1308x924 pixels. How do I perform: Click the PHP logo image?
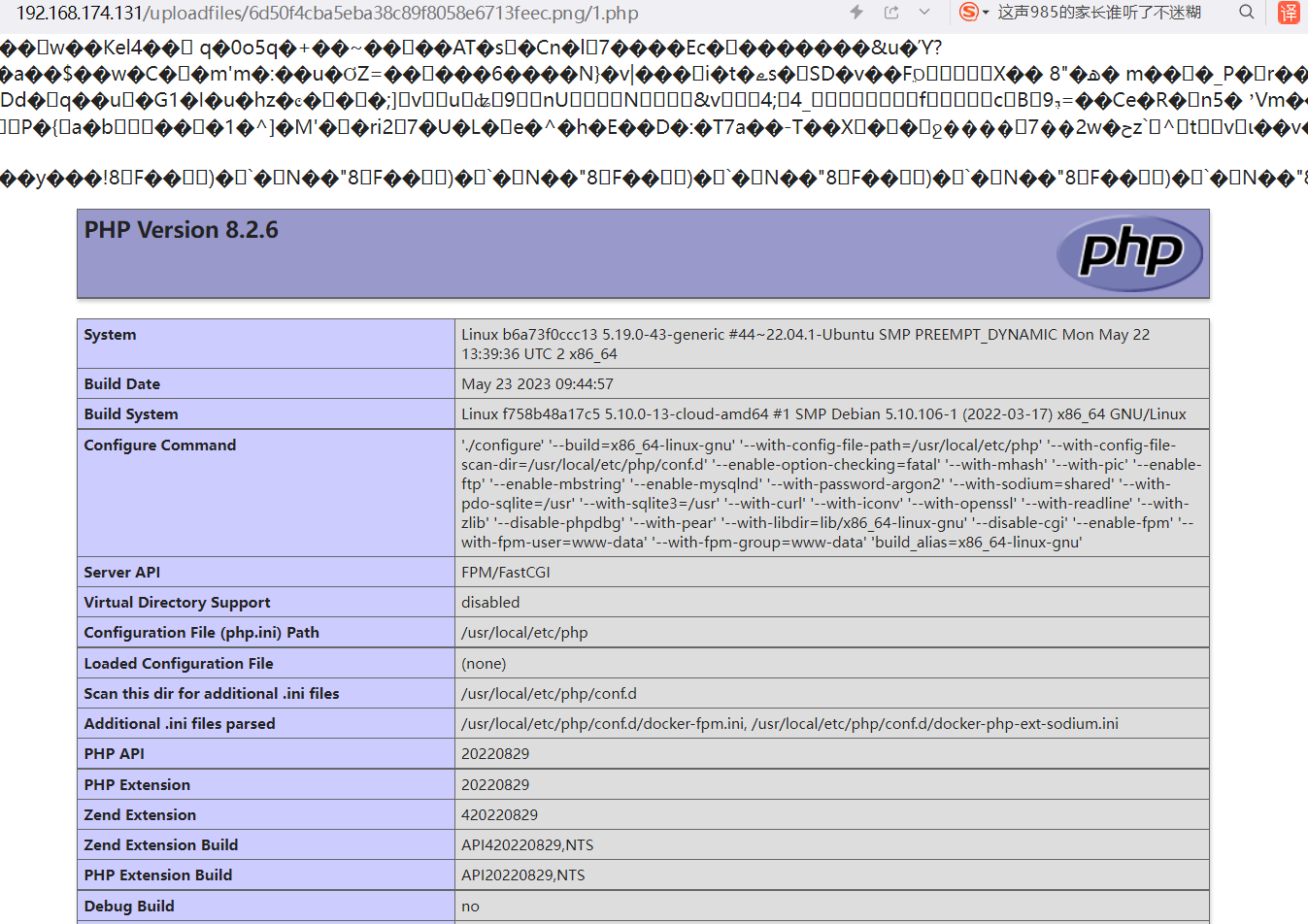[x=1129, y=253]
